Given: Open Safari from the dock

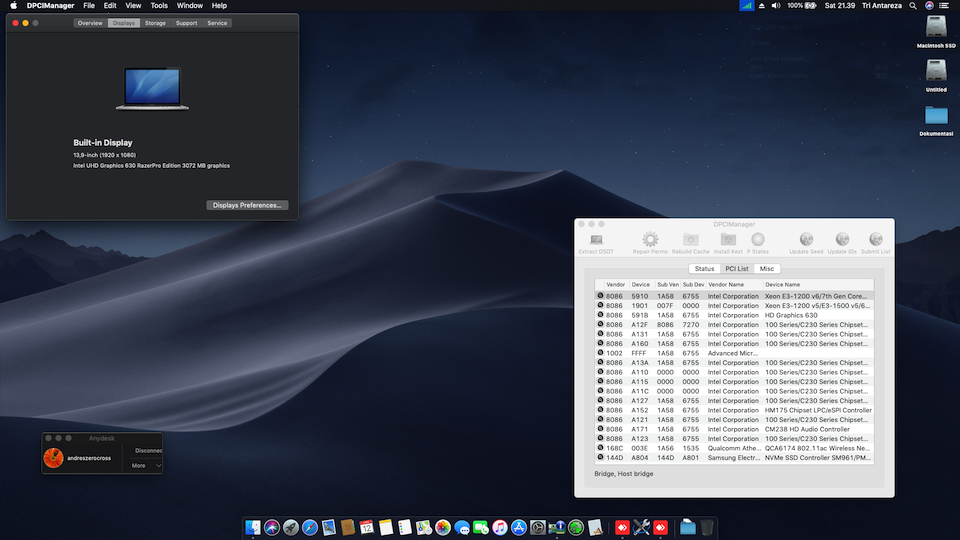Looking at the screenshot, I should pyautogui.click(x=310, y=527).
